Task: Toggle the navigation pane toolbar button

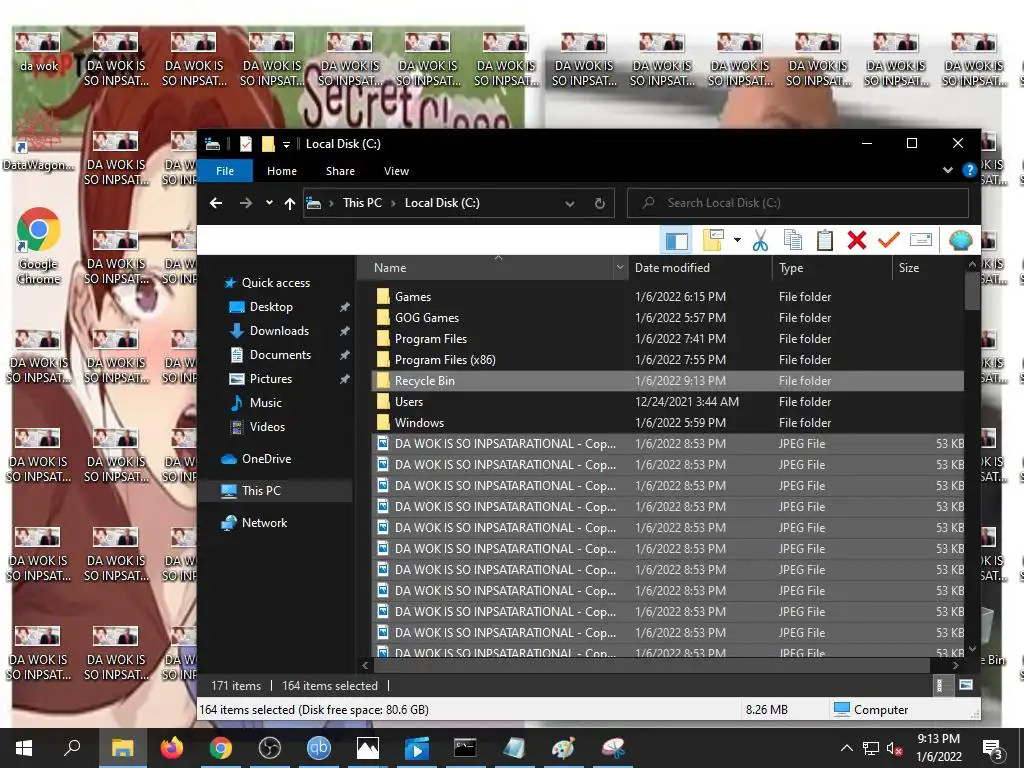Action: (x=677, y=240)
